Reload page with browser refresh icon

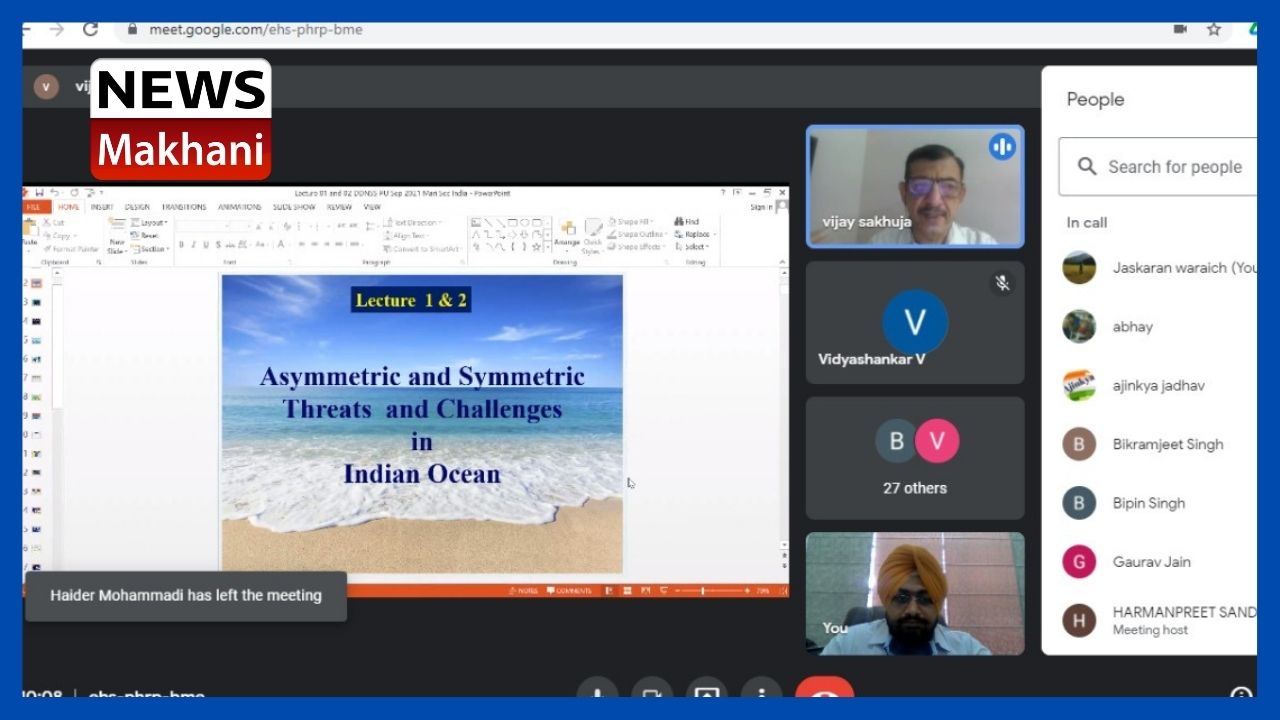90,29
